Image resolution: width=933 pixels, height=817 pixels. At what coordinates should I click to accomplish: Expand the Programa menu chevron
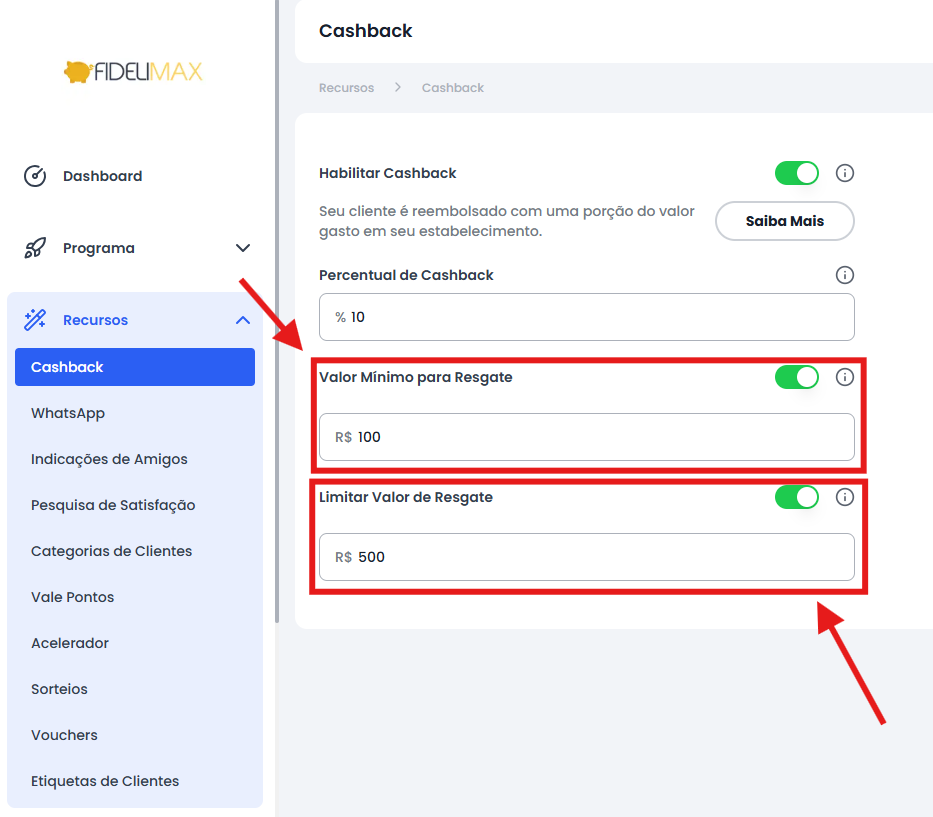click(x=243, y=248)
